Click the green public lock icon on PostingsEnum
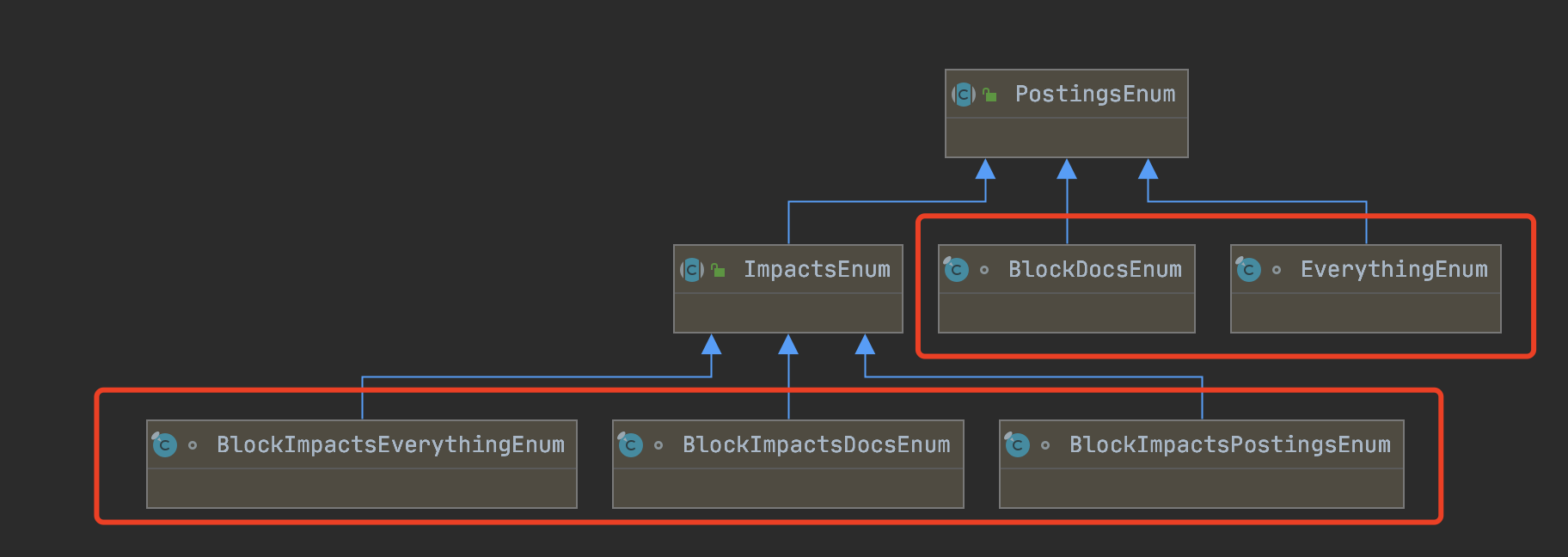The width and height of the screenshot is (1568, 557). (989, 95)
